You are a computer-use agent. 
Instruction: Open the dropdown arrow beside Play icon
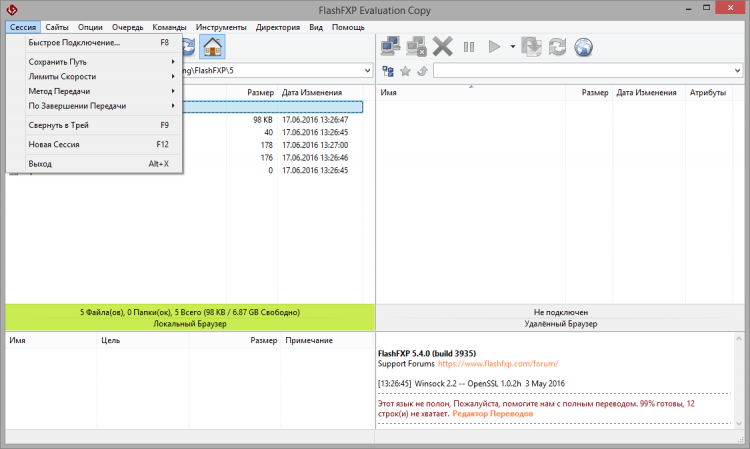(x=512, y=47)
